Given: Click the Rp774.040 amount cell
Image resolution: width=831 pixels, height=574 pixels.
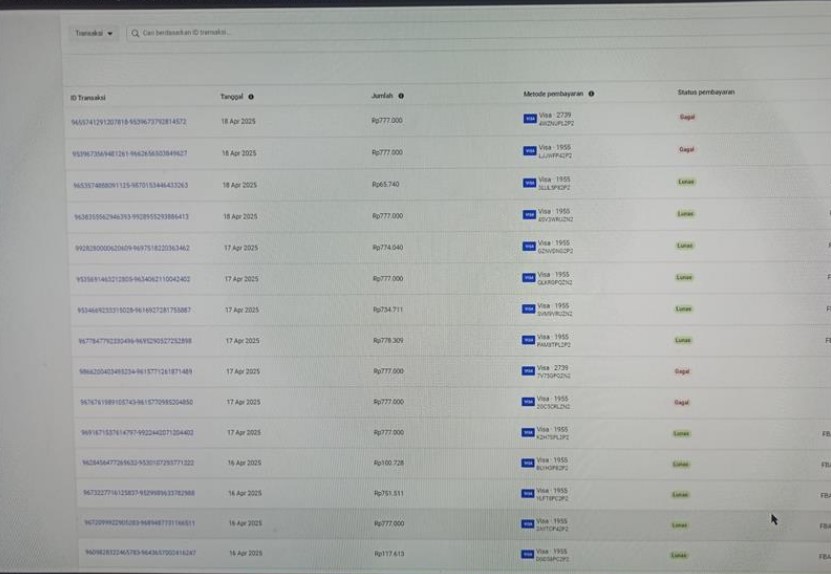Looking at the screenshot, I should point(387,247).
